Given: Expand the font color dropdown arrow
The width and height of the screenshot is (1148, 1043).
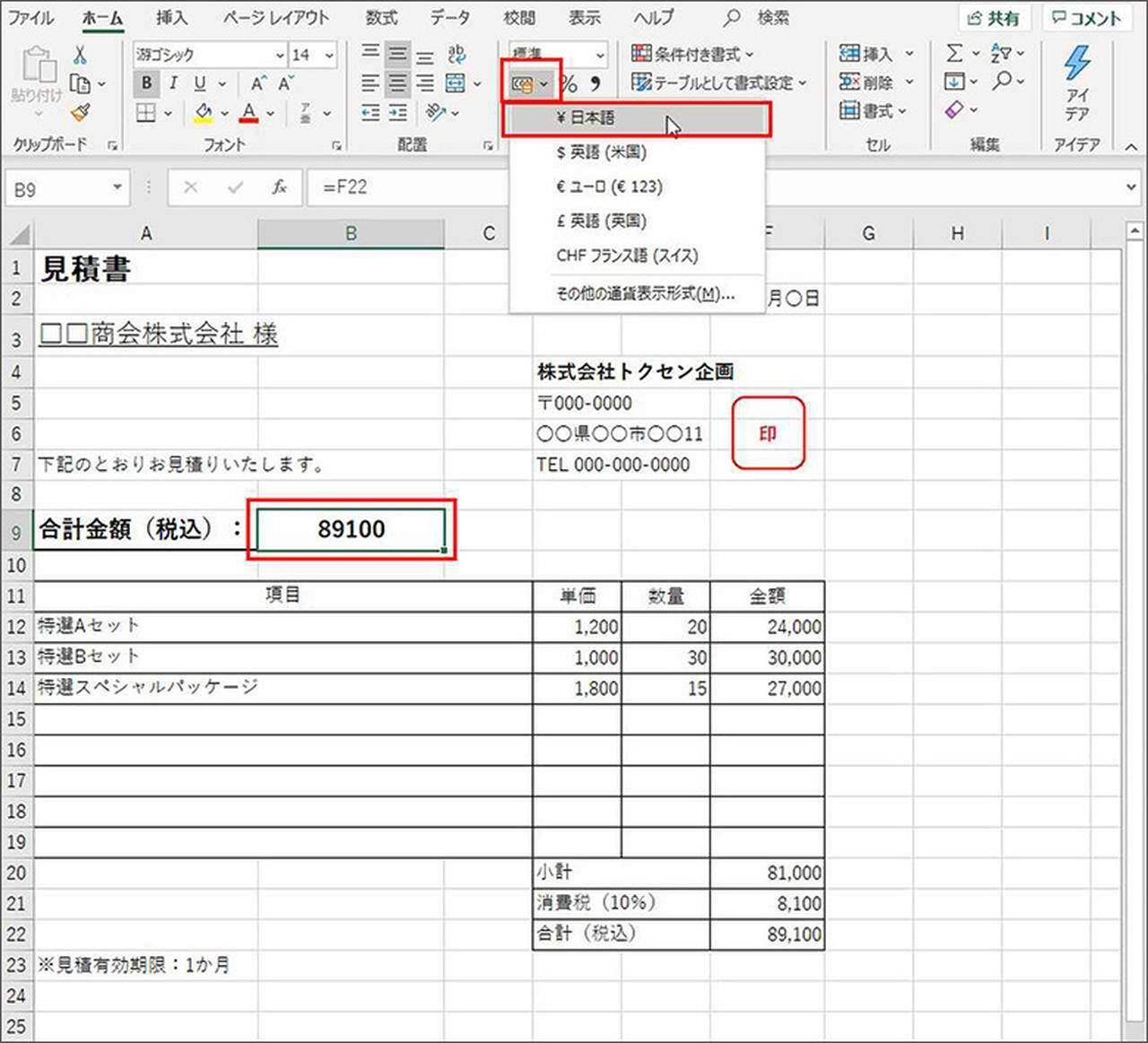Looking at the screenshot, I should (270, 114).
